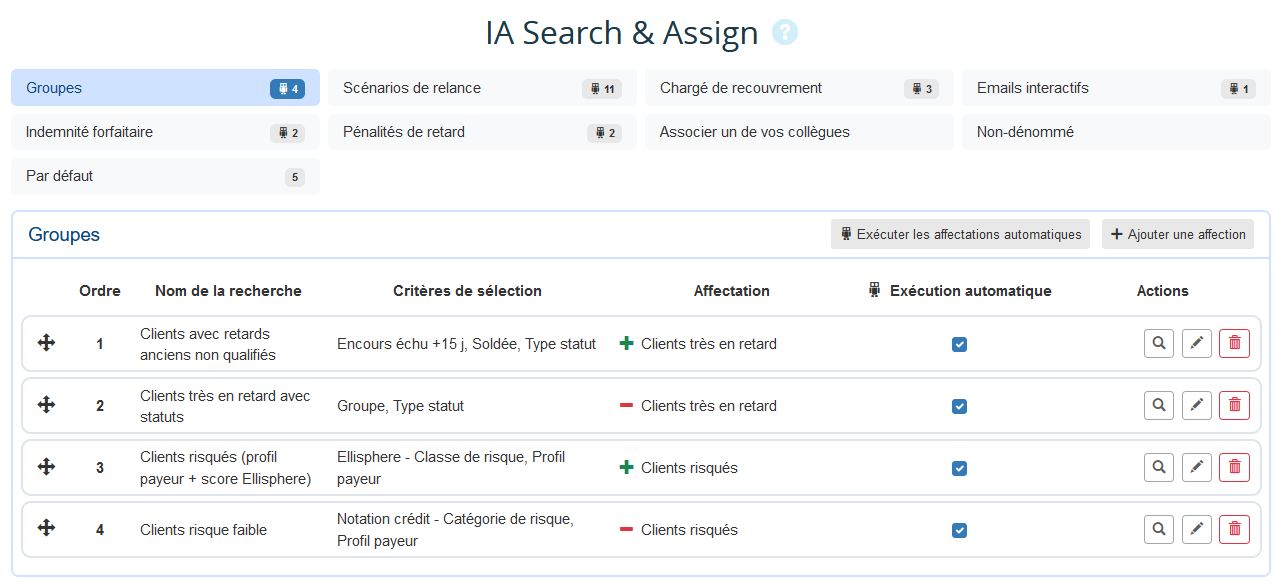Select the Pénalités de retard tab

(x=482, y=132)
